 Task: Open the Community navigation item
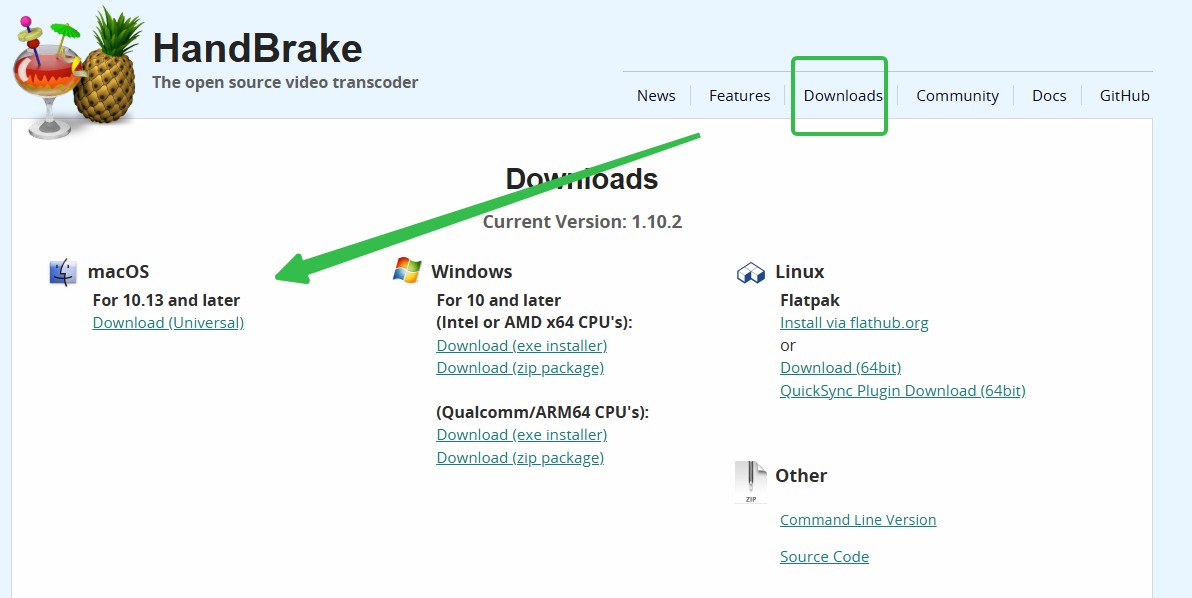(x=957, y=96)
